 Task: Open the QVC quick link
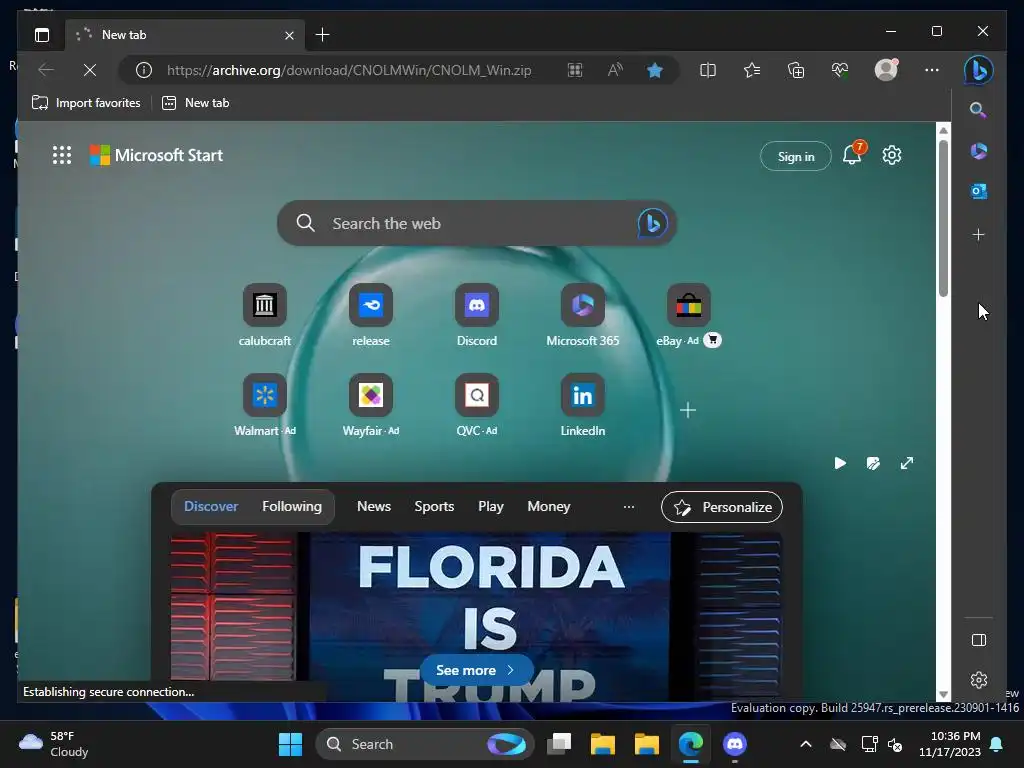point(477,405)
